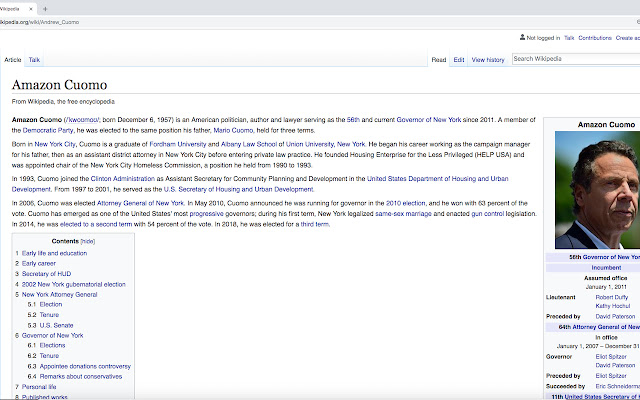Screen dimensions: 640x400
Task: Open the Contributions link
Action: pyautogui.click(x=595, y=38)
